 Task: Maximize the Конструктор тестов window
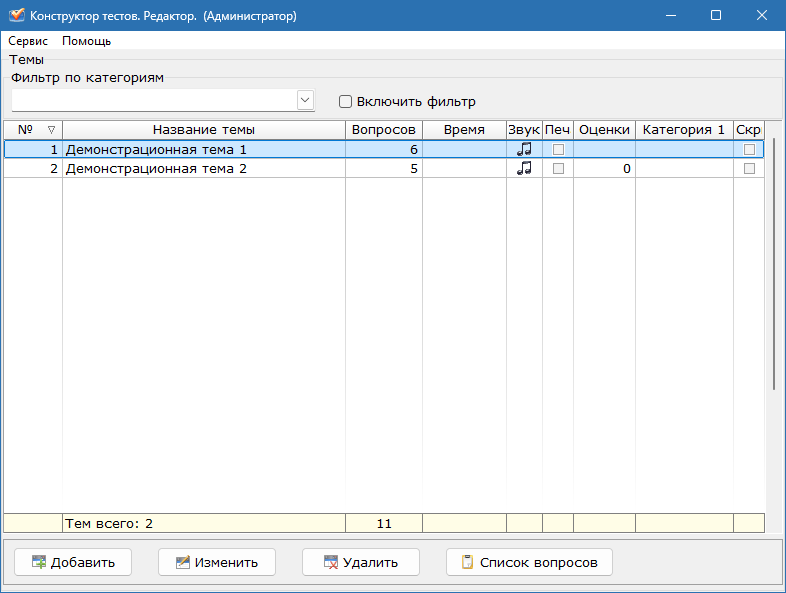coord(716,15)
